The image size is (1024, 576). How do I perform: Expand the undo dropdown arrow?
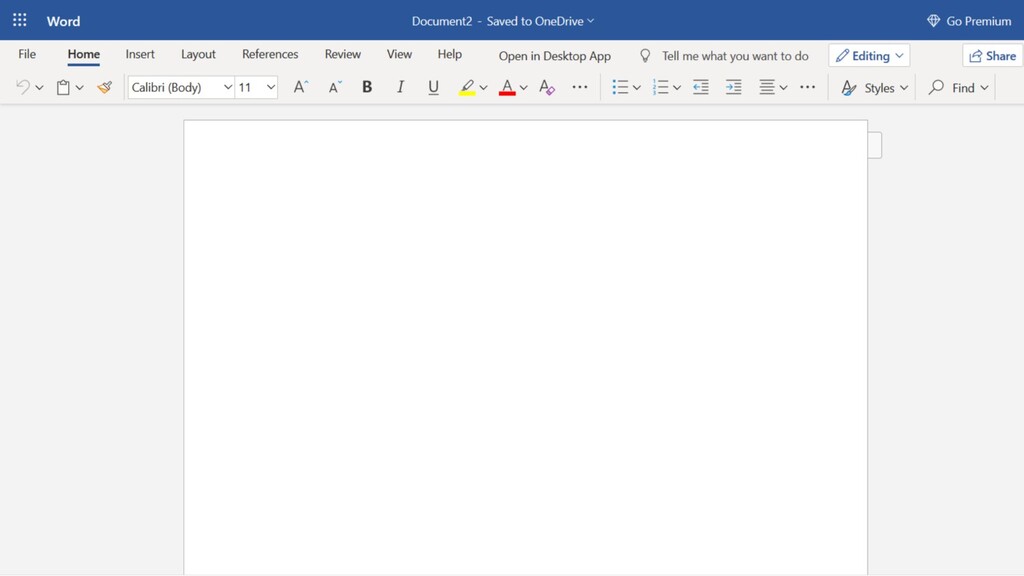click(39, 88)
